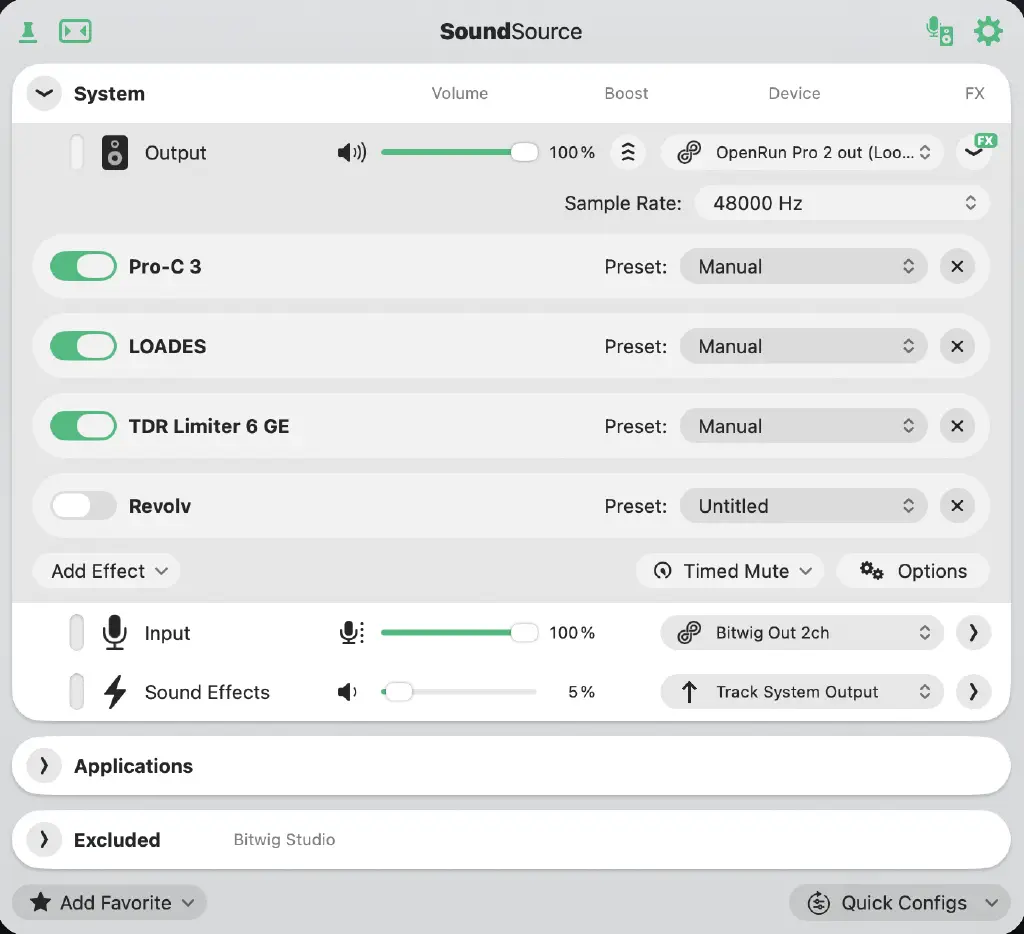Open the settings gear icon
This screenshot has width=1024, height=934.
[x=988, y=31]
